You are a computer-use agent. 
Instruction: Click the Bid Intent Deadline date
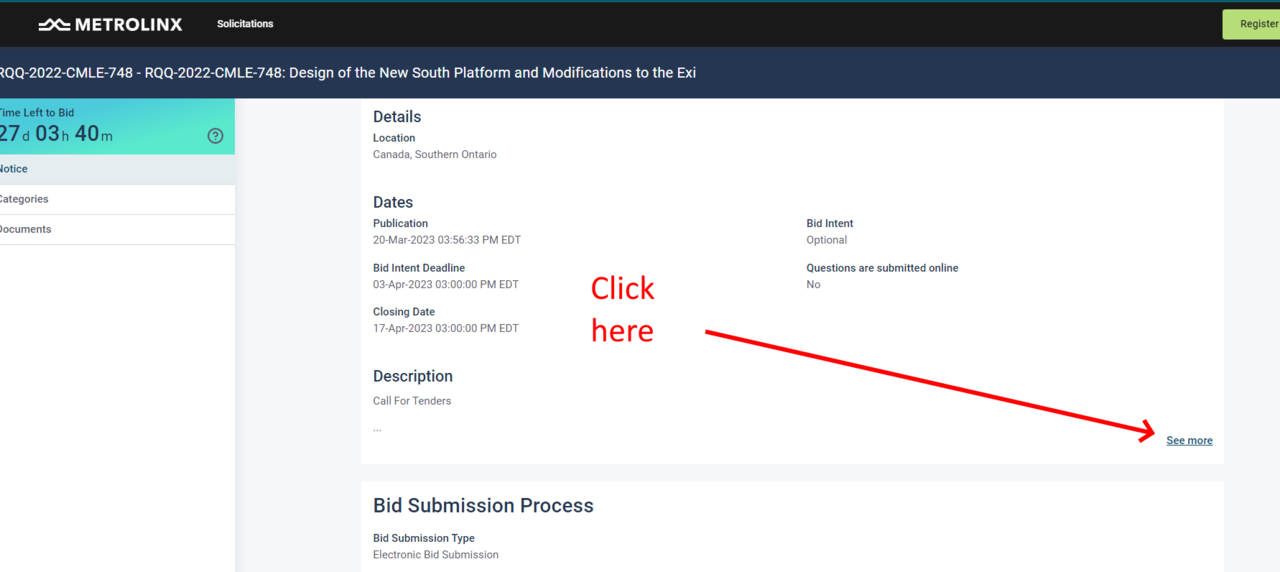446,284
